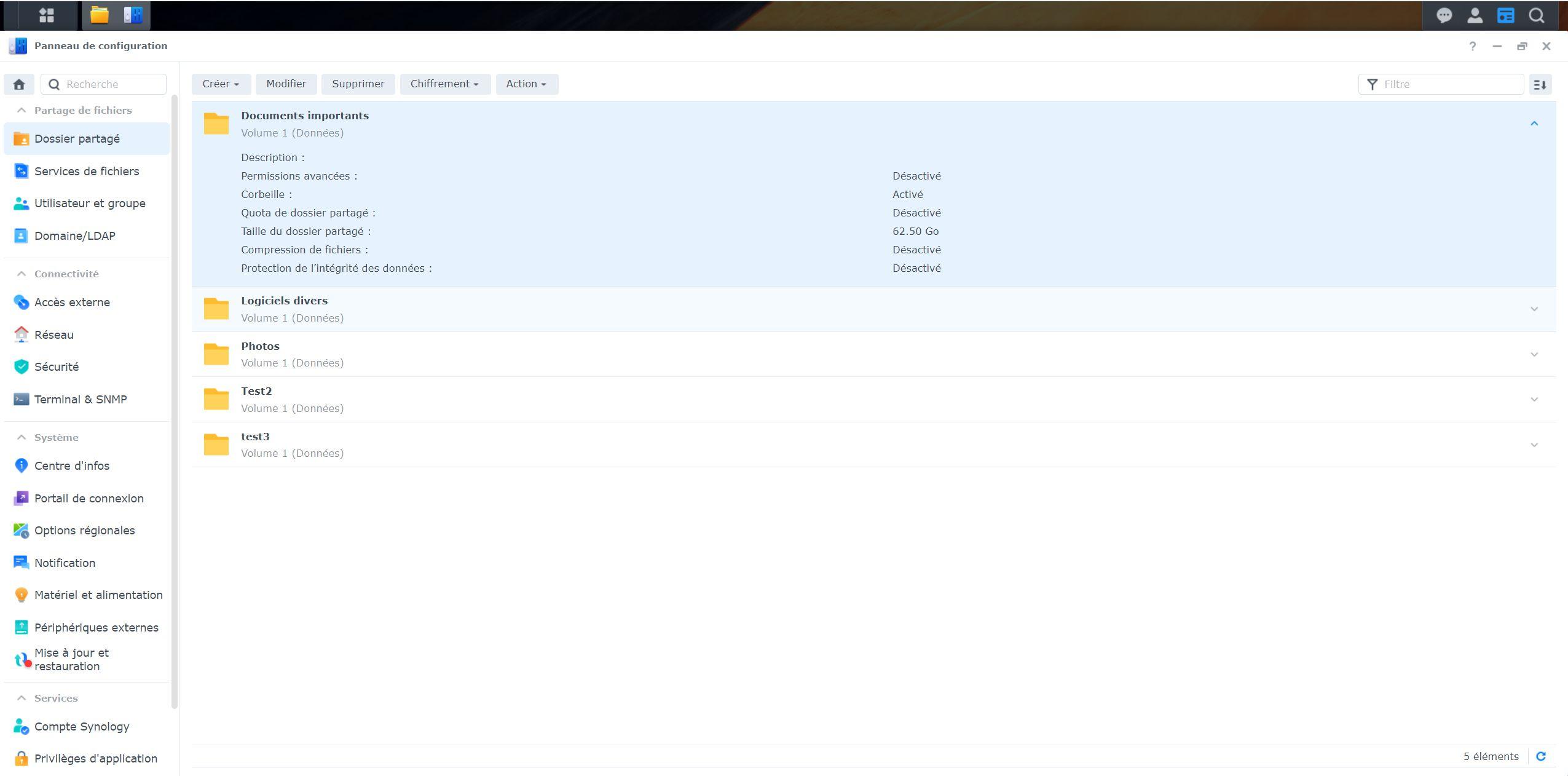
Task: Open the user account options icon
Action: pyautogui.click(x=1475, y=16)
